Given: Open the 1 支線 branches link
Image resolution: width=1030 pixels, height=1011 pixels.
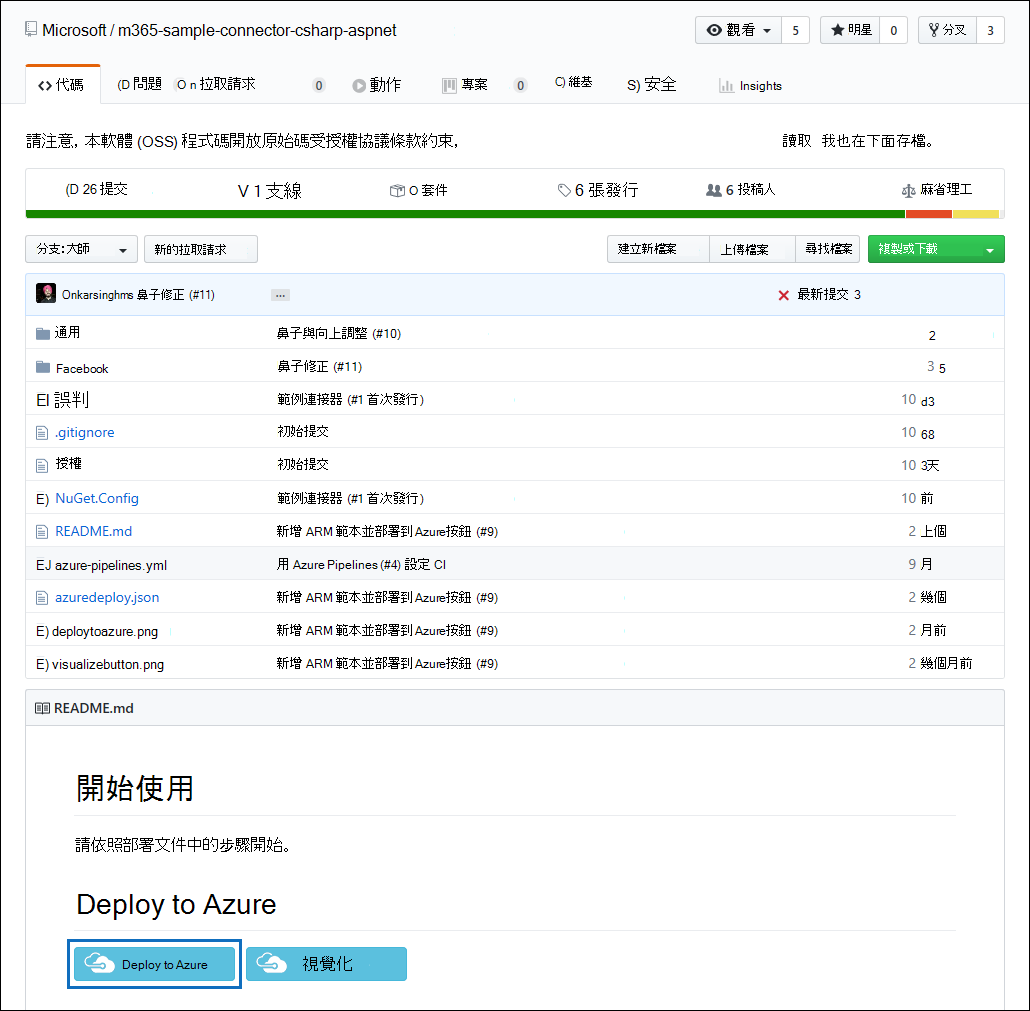Looking at the screenshot, I should (269, 191).
